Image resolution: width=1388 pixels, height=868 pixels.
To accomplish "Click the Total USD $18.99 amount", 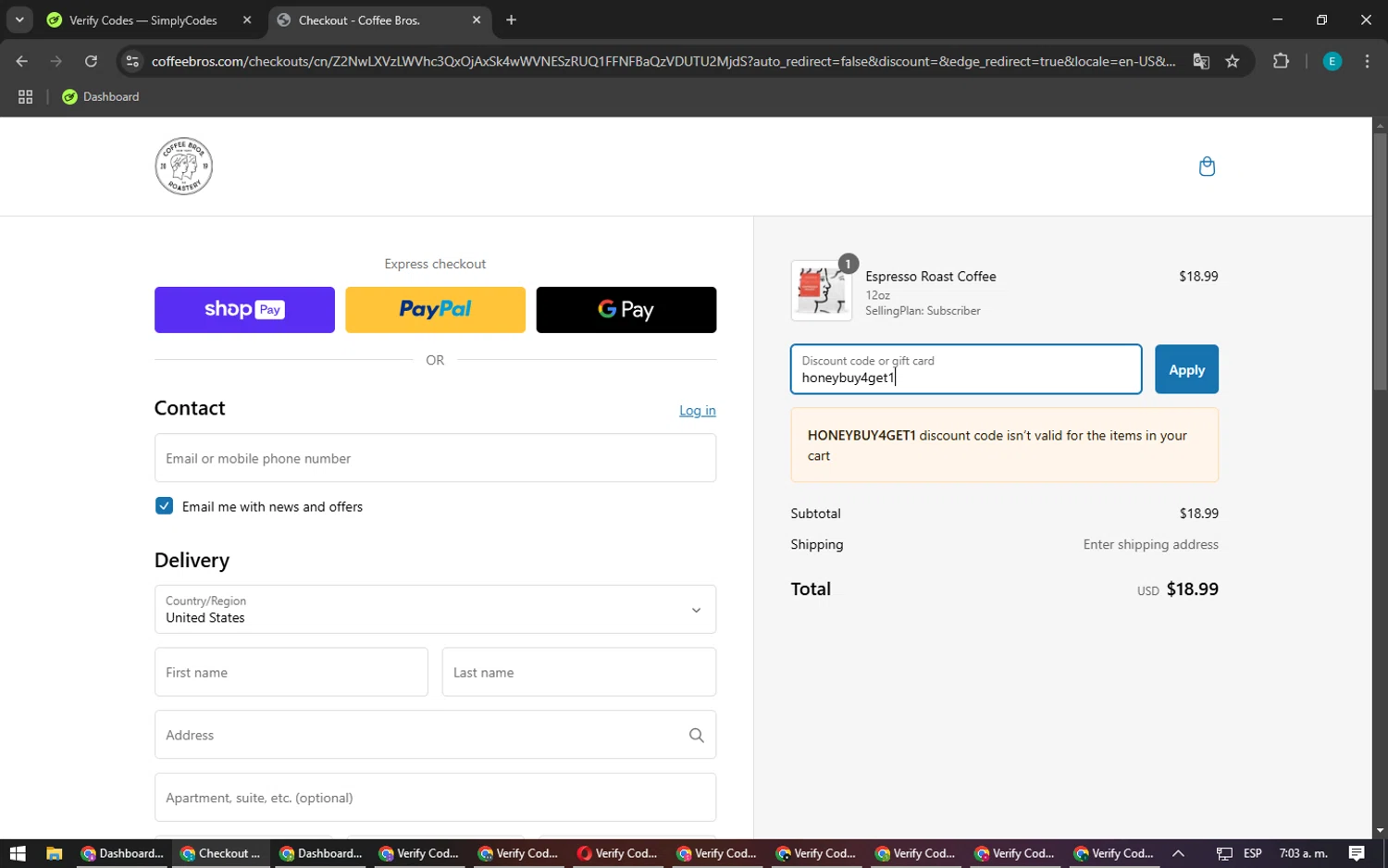I will coord(1178,589).
